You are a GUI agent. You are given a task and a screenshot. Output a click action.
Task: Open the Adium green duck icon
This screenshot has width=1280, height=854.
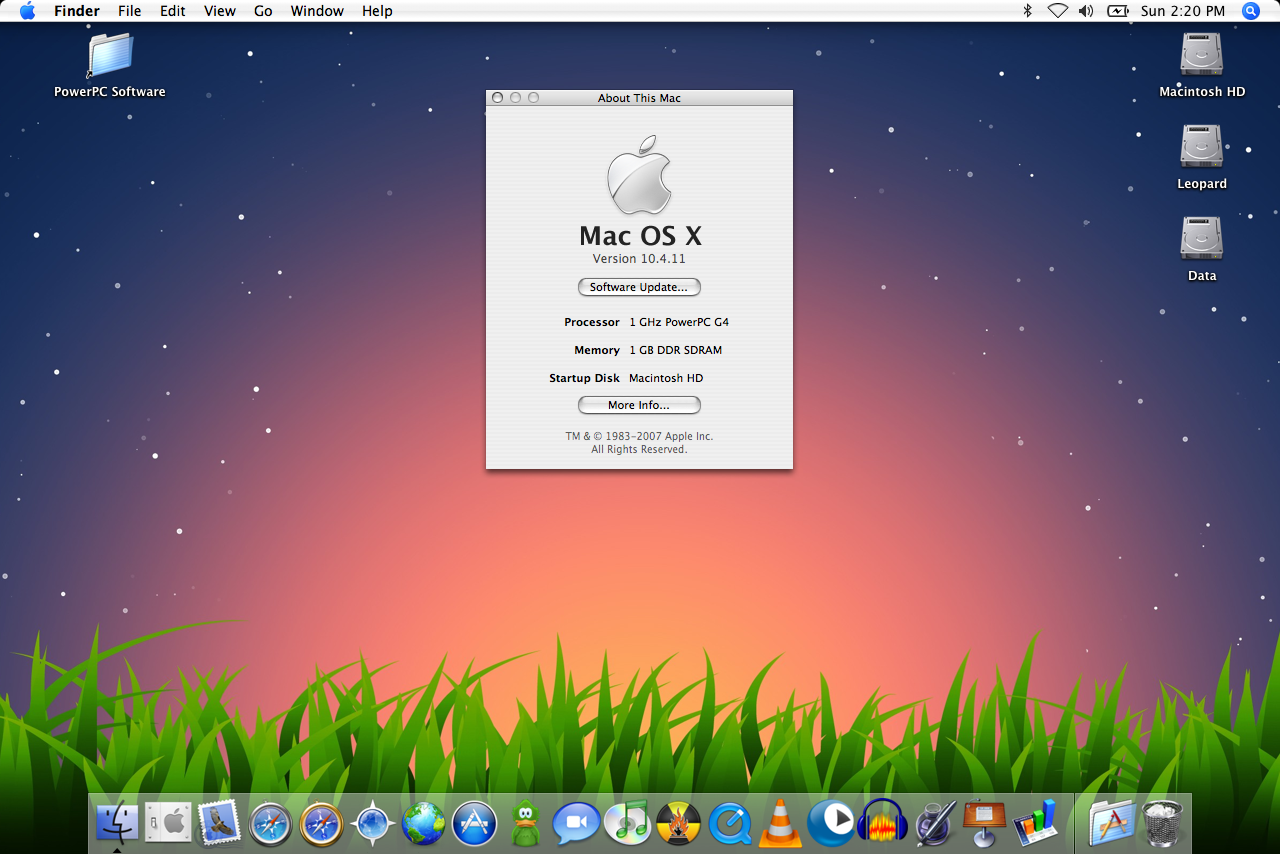(x=526, y=824)
